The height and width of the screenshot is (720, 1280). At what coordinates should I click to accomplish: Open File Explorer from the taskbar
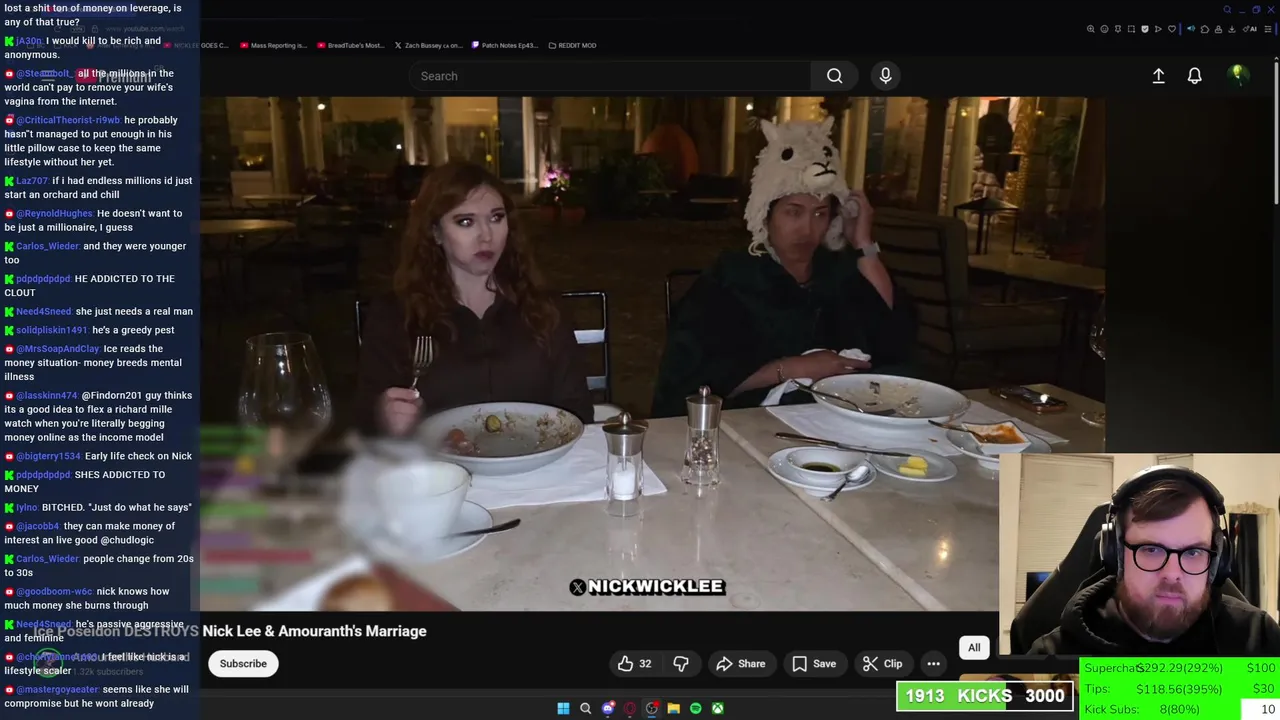click(674, 708)
